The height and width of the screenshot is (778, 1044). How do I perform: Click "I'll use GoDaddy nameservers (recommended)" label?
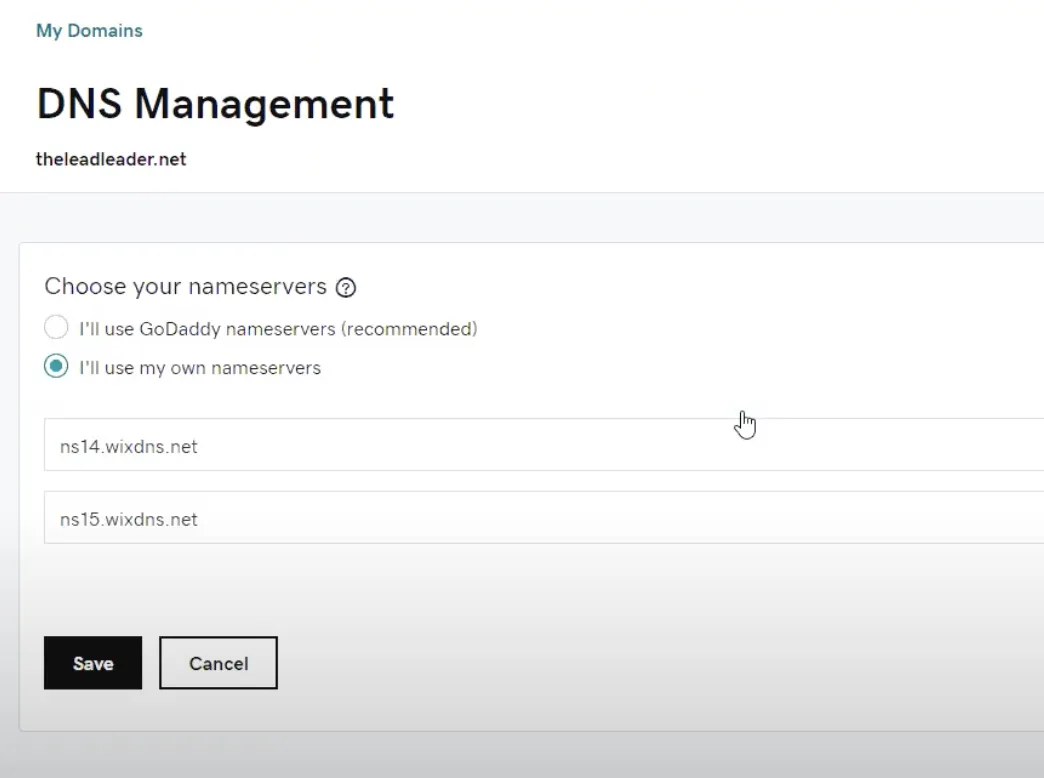[x=278, y=329]
